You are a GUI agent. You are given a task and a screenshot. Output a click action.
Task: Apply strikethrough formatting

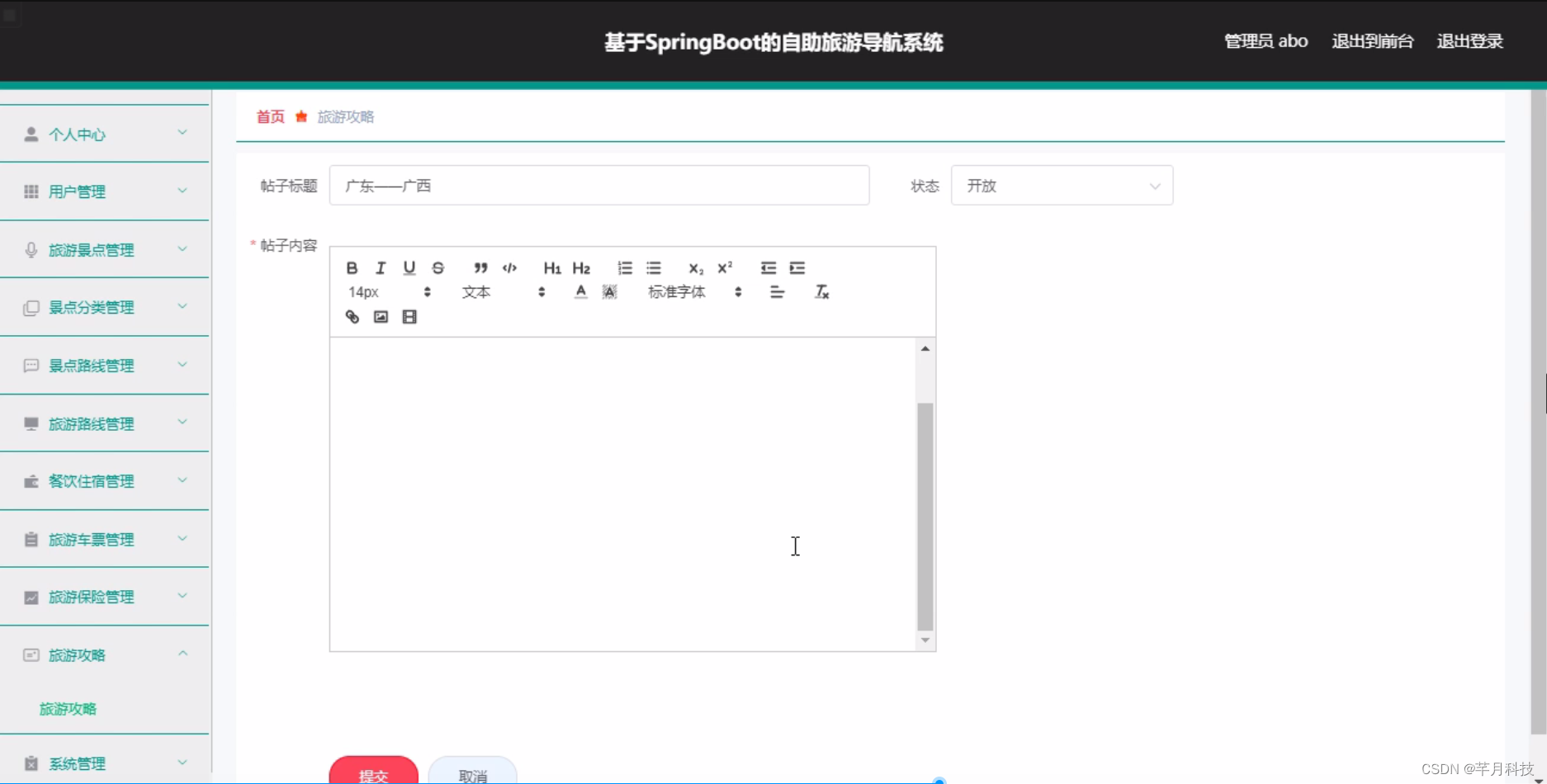tap(438, 267)
